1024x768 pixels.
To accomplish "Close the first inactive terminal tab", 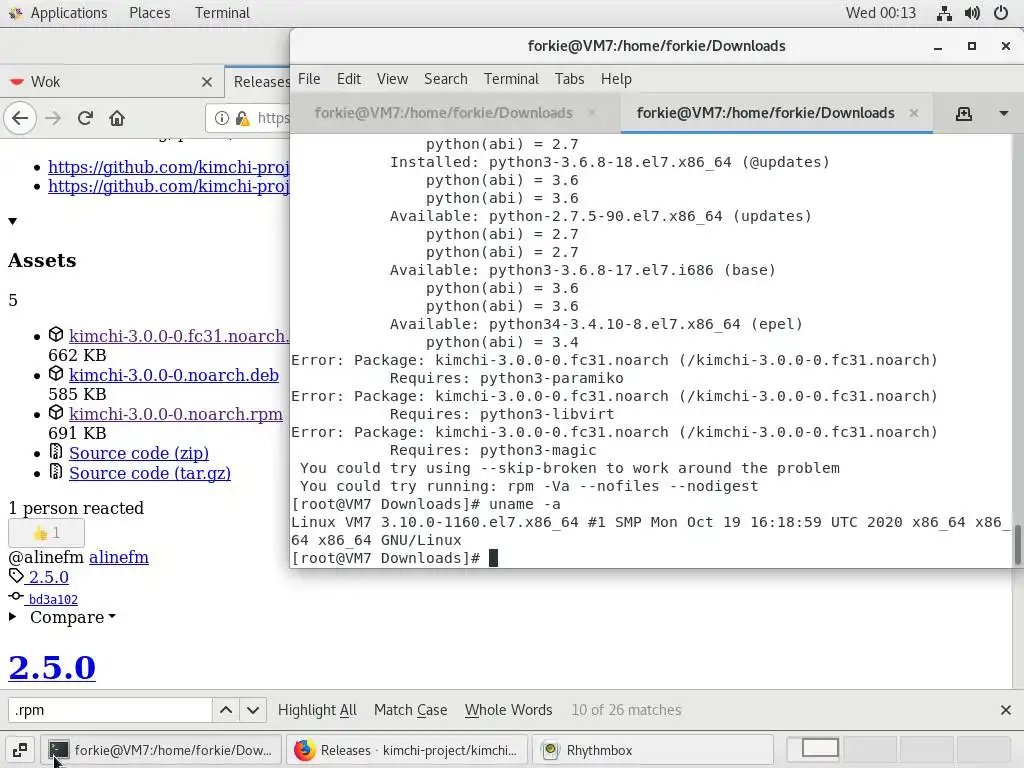I will 592,113.
